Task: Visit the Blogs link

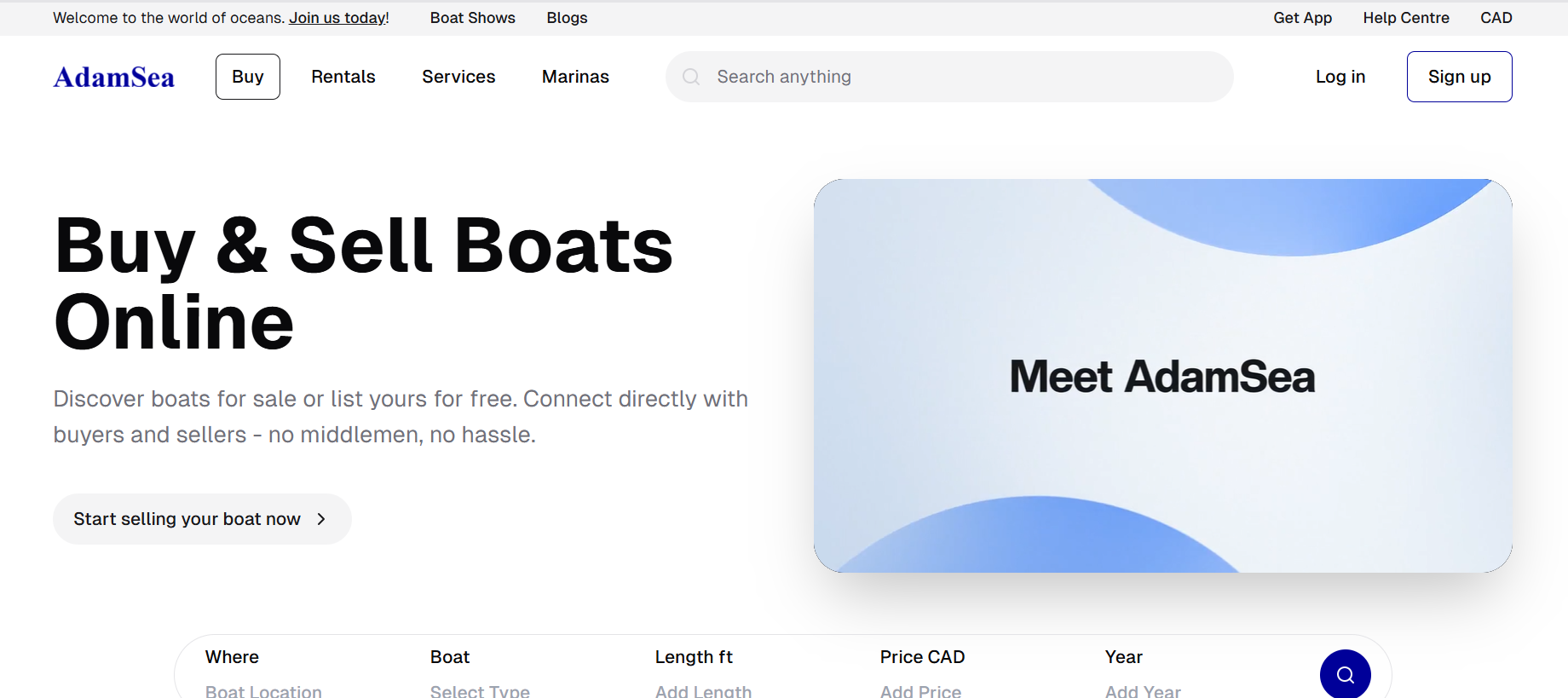Action: coord(568,18)
